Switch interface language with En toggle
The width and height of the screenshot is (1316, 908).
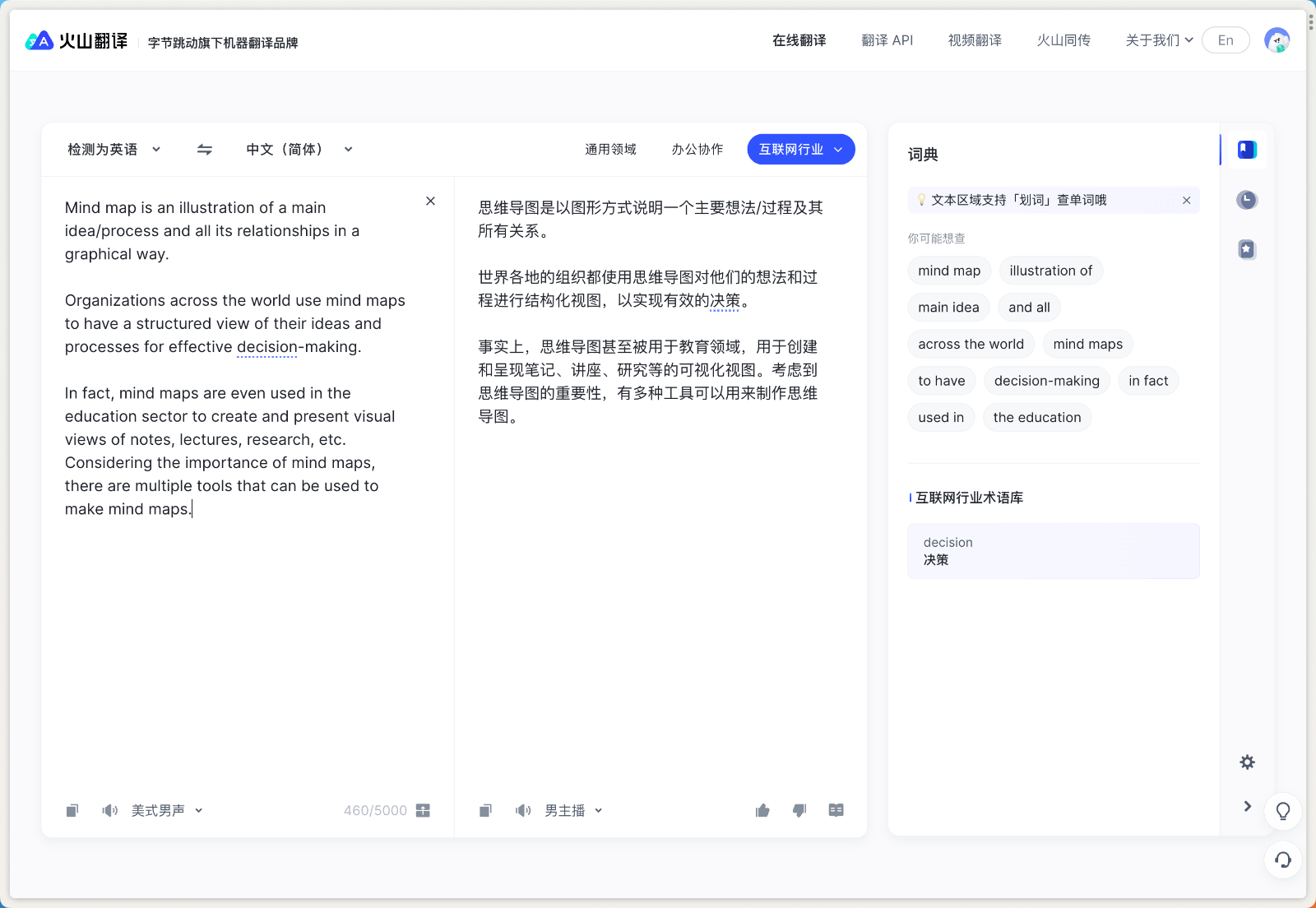click(1226, 40)
